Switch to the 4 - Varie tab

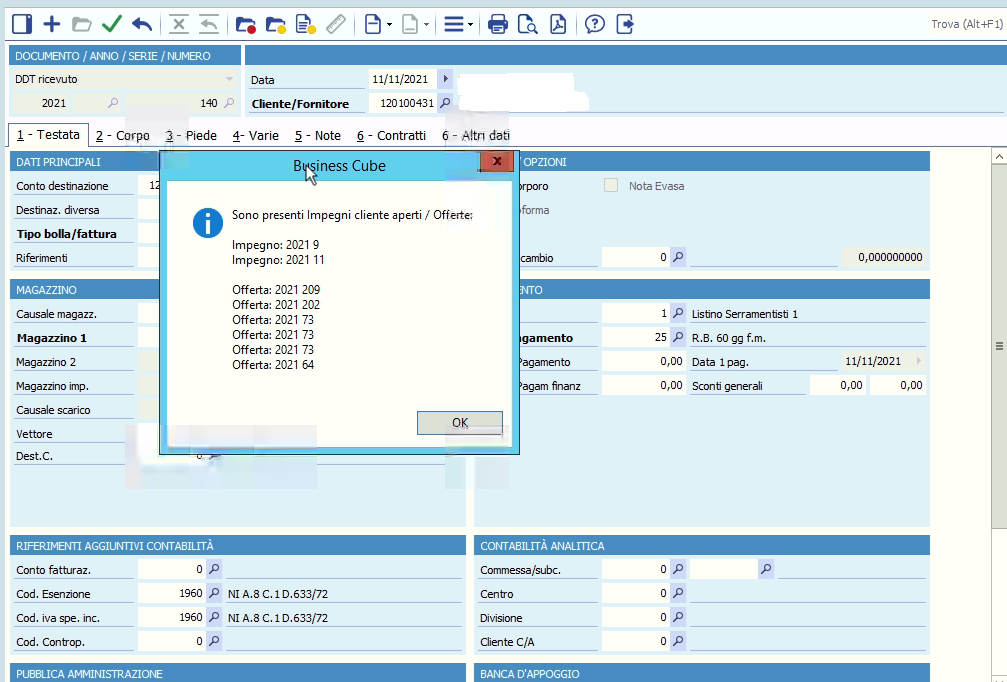click(x=256, y=136)
